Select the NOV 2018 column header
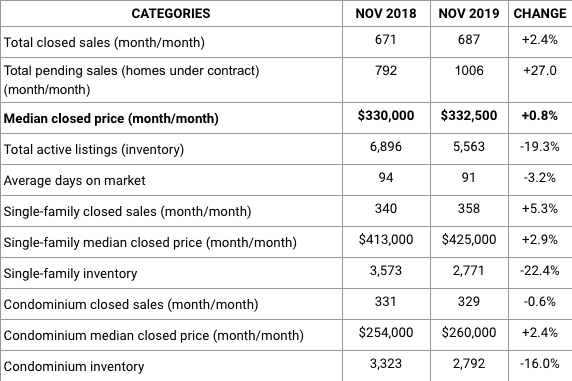 (x=386, y=14)
